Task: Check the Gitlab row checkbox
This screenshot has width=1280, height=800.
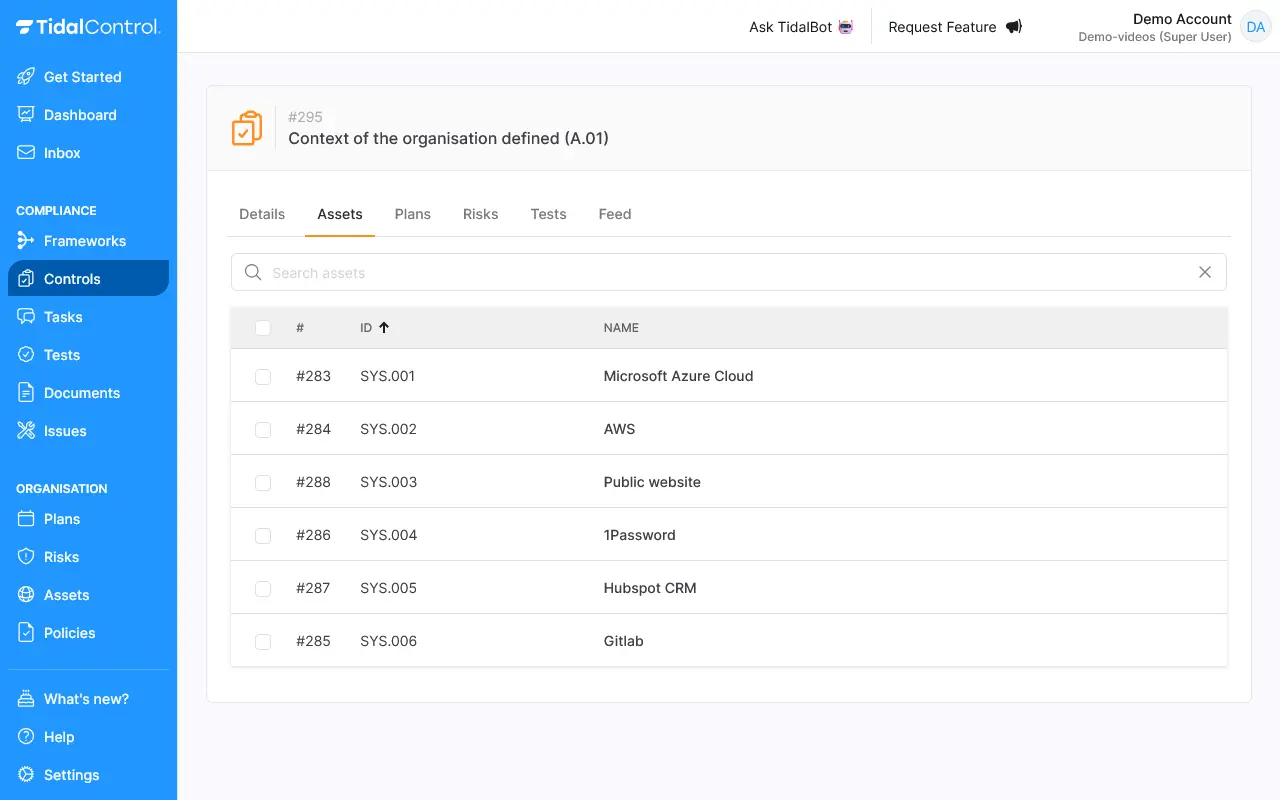Action: pyautogui.click(x=263, y=642)
